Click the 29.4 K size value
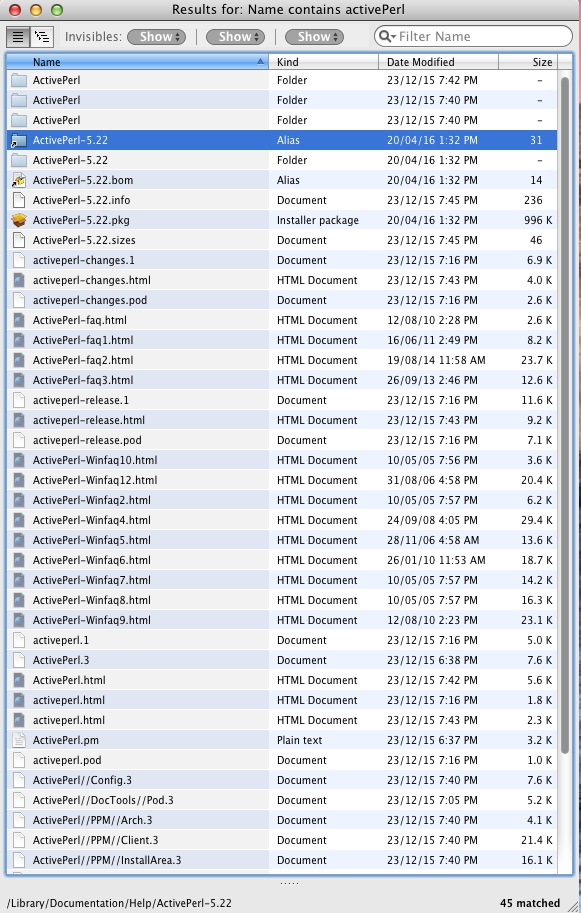The height and width of the screenshot is (913, 581). (x=536, y=520)
